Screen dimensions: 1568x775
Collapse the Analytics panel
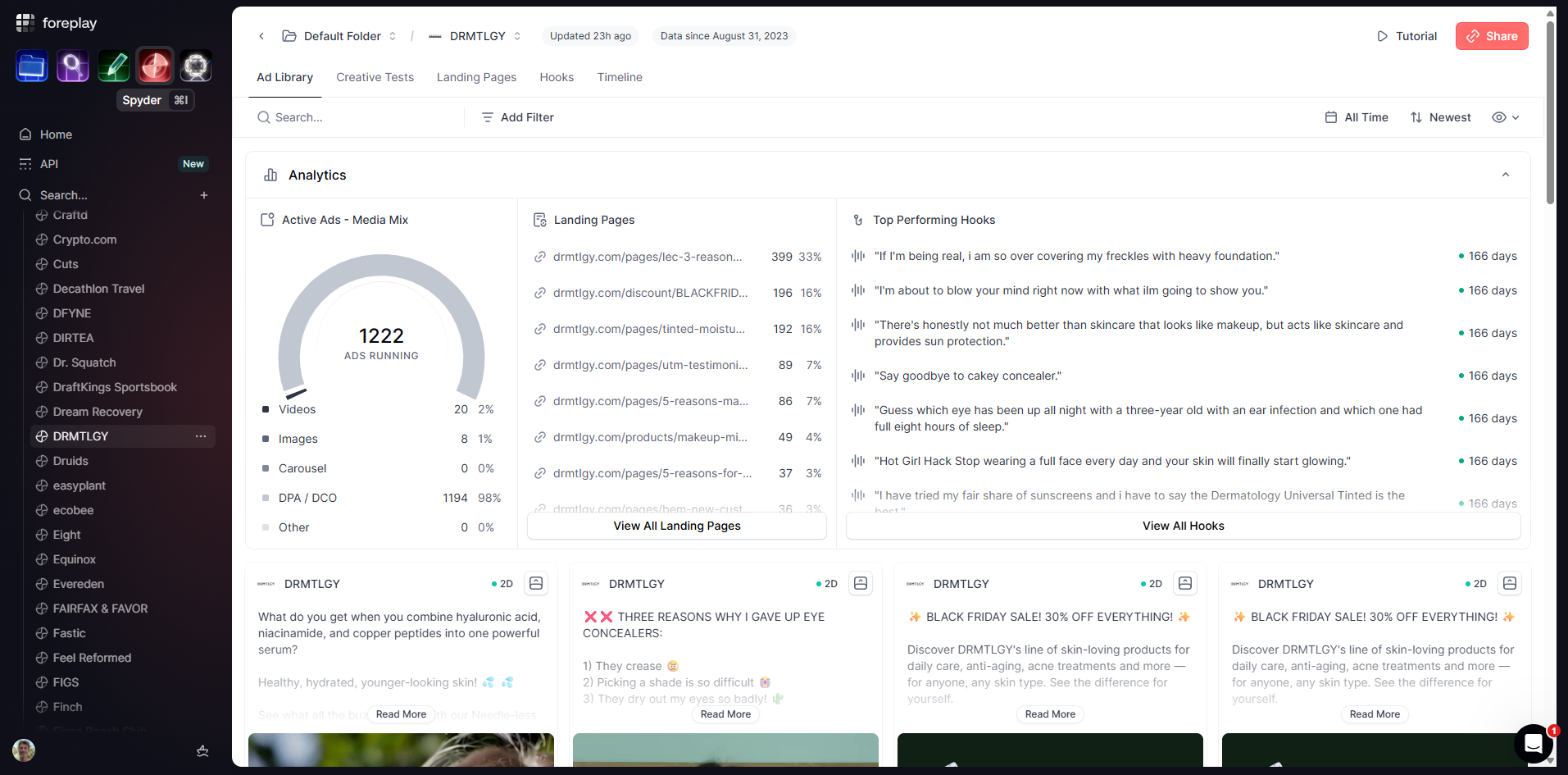(1506, 175)
